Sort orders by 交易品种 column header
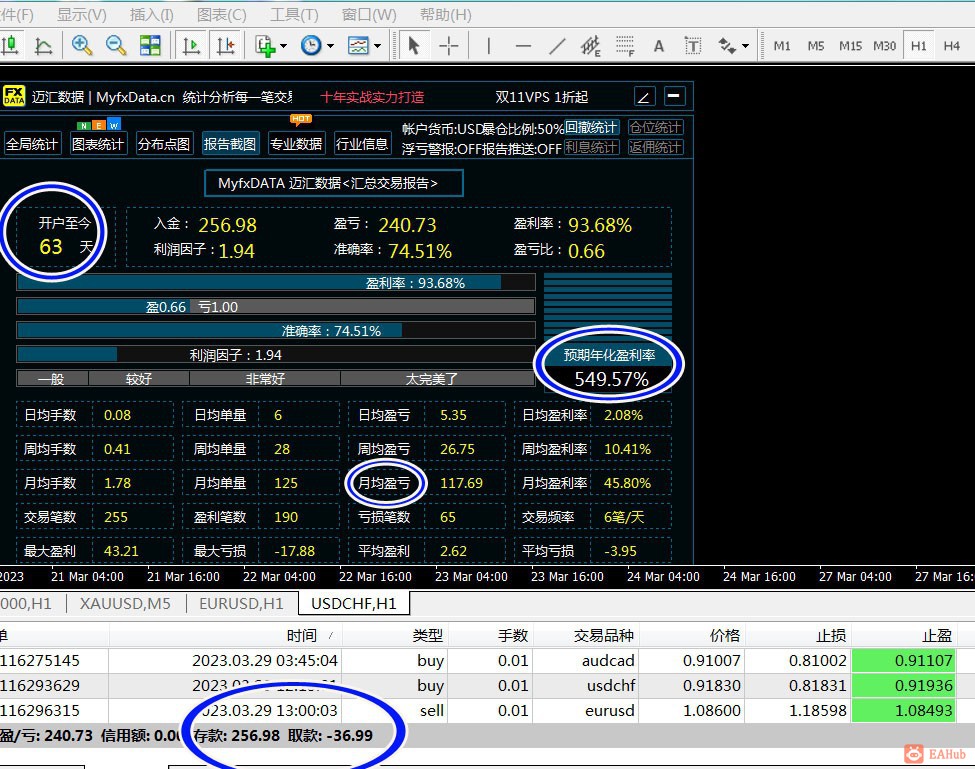975x769 pixels. point(603,635)
